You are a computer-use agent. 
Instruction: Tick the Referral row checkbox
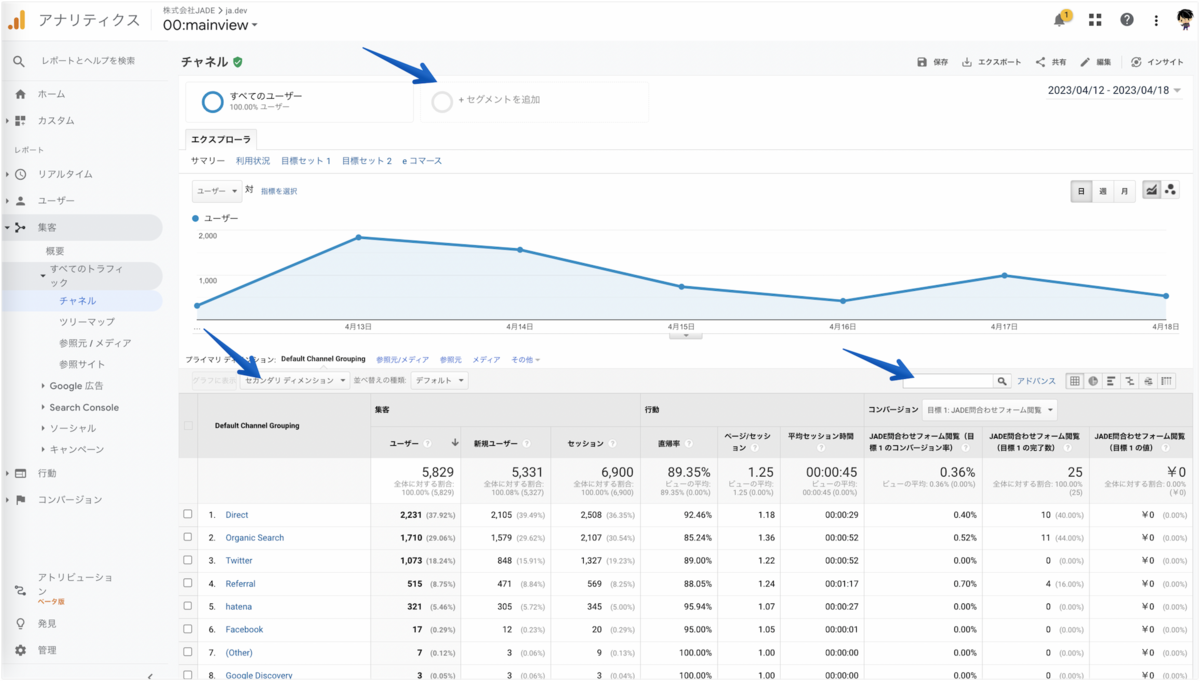(x=188, y=583)
